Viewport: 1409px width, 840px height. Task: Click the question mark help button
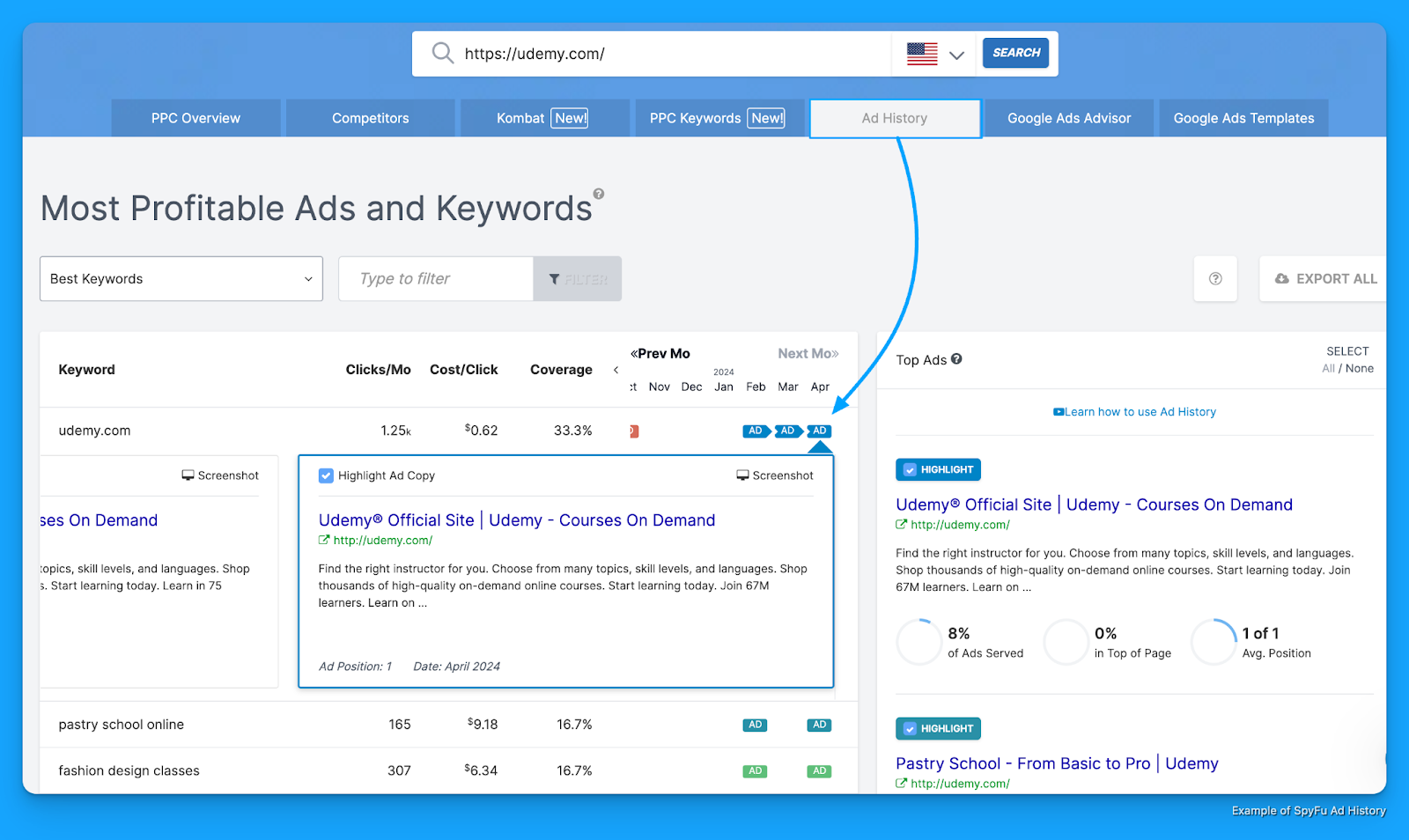(x=1215, y=279)
